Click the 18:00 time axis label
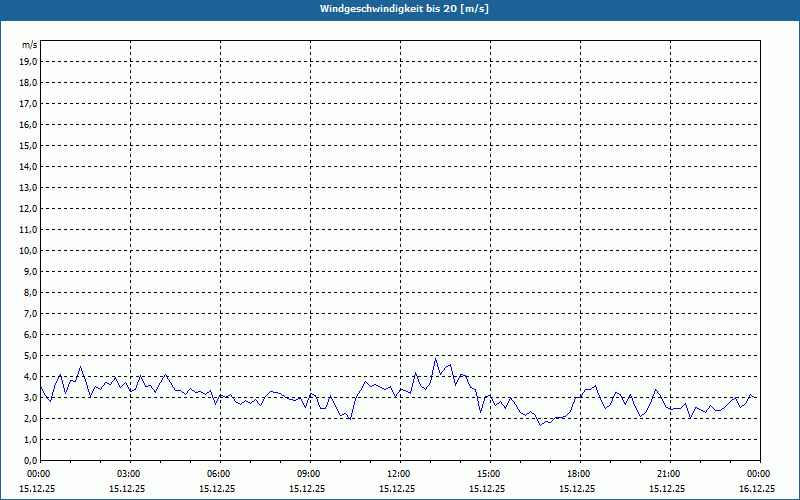 click(578, 474)
